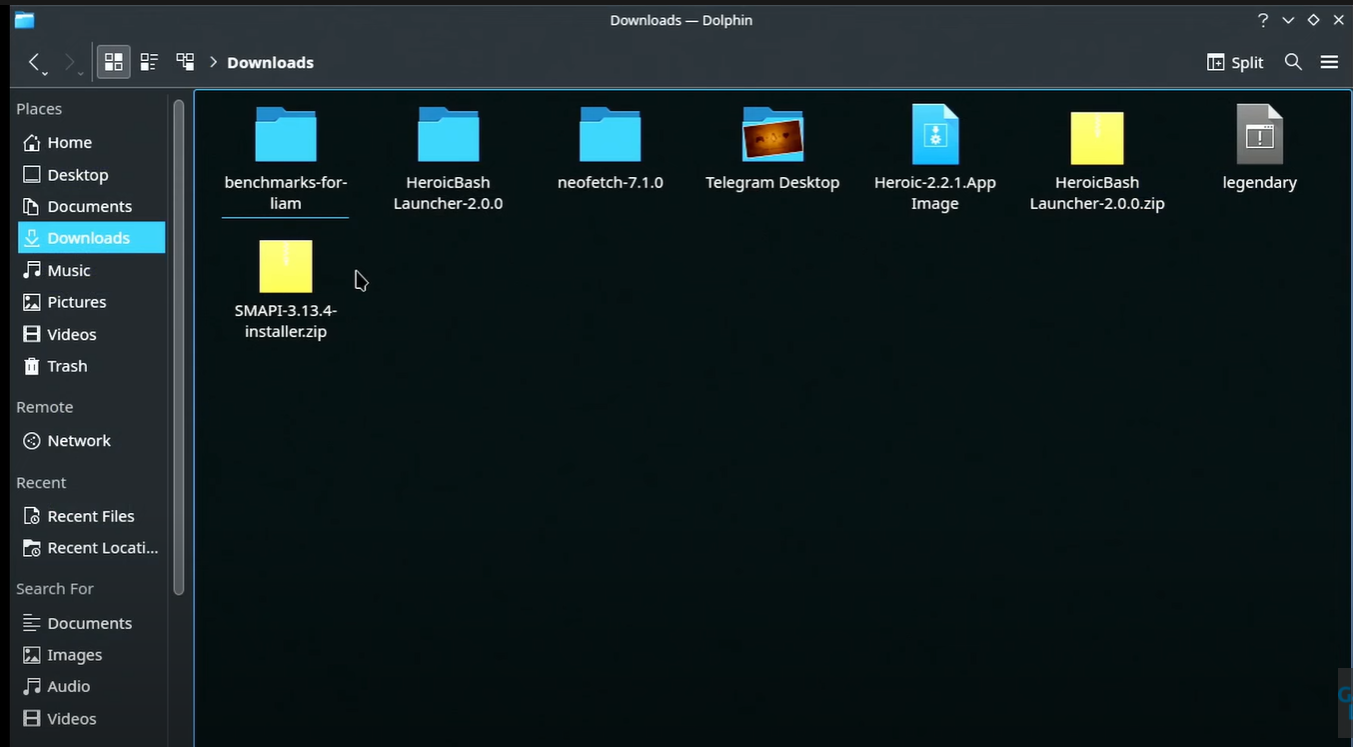1353x747 pixels.
Task: Open Trash in the Places panel
Action: tap(91, 366)
